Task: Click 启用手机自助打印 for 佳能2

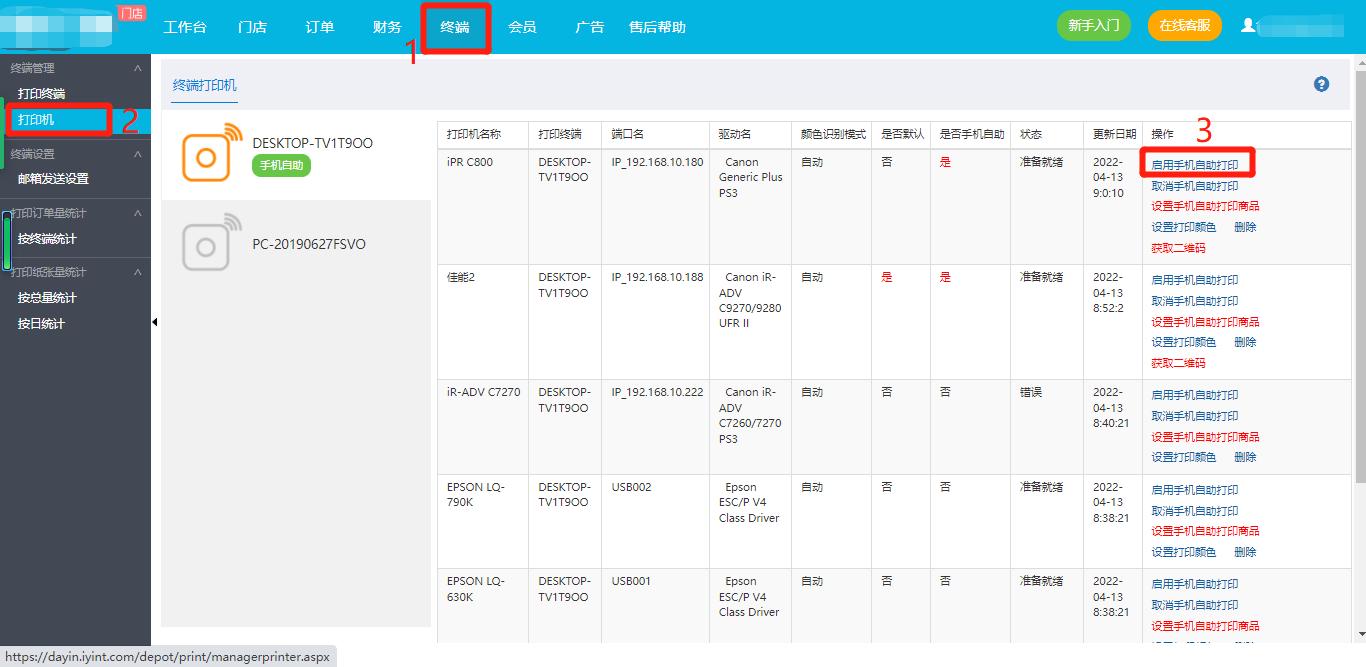Action: (x=1195, y=280)
